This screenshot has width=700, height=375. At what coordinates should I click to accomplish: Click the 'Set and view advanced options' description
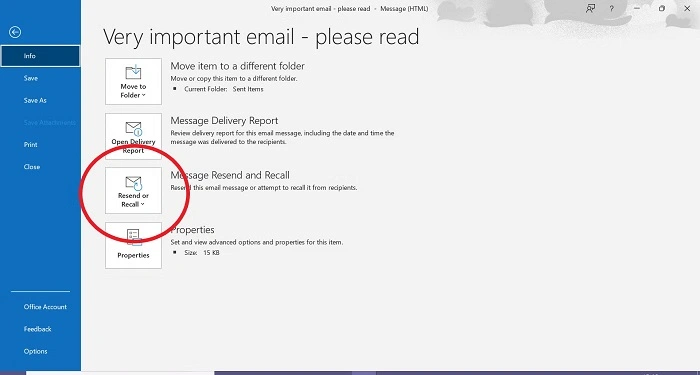tap(257, 242)
